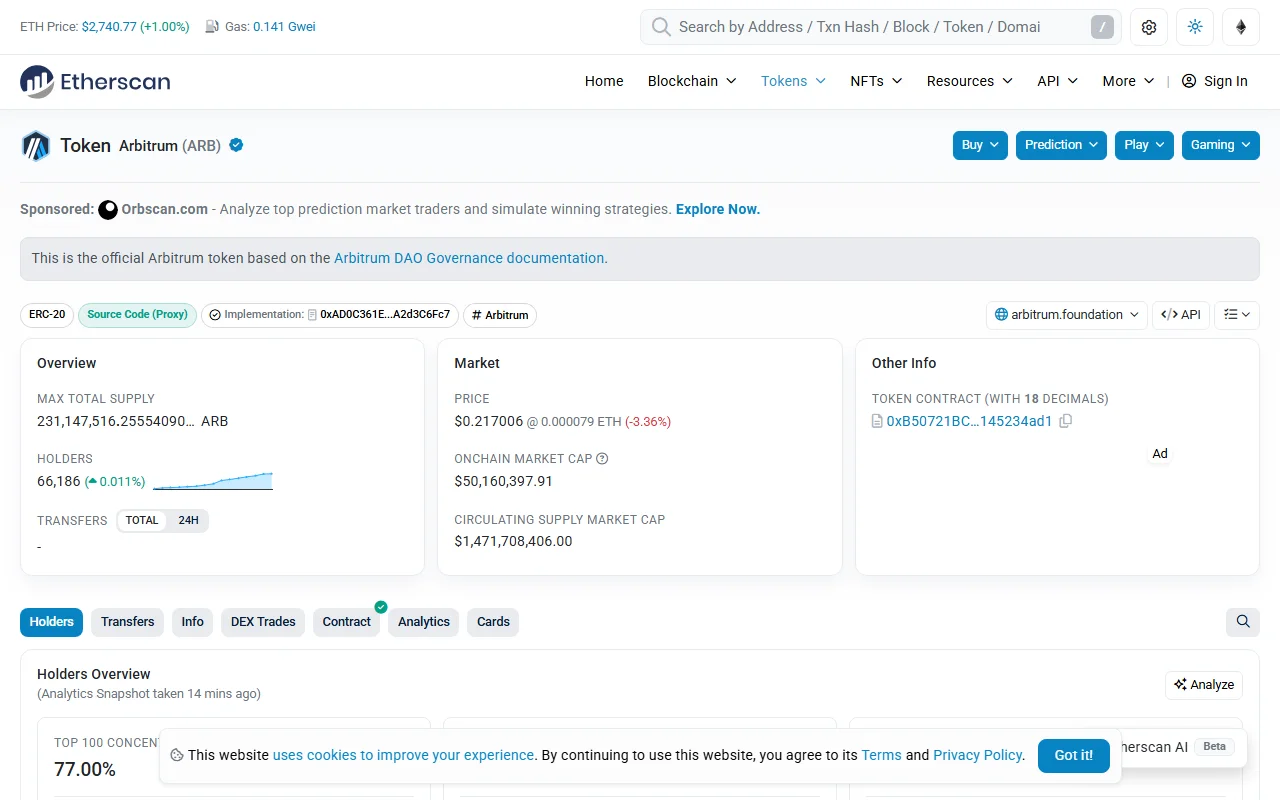
Task: Click the Orbscan sponsor logo
Action: tap(108, 210)
